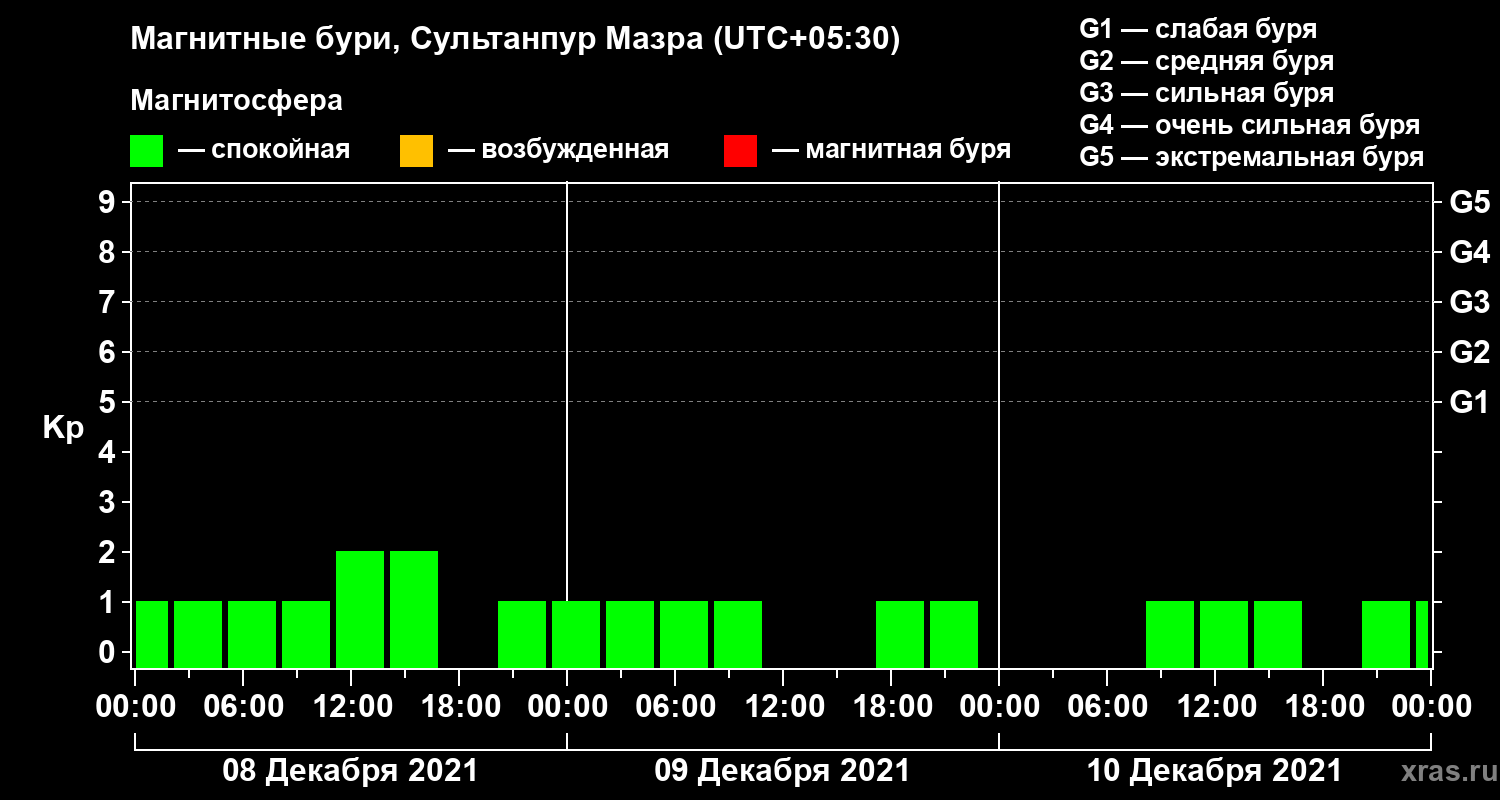Click the second Kp 2 bar before 18:00 on 08 Декабря
This screenshot has height=800, width=1500.
[414, 609]
